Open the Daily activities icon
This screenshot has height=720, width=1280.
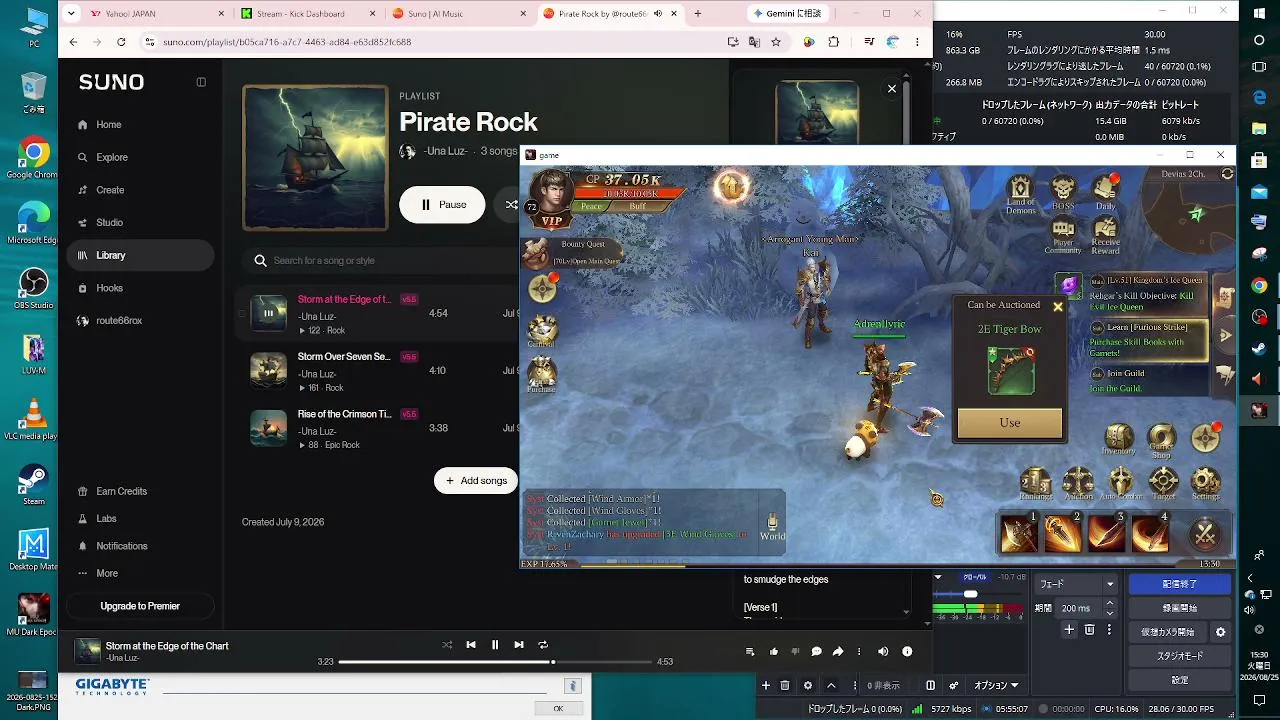(x=1105, y=192)
